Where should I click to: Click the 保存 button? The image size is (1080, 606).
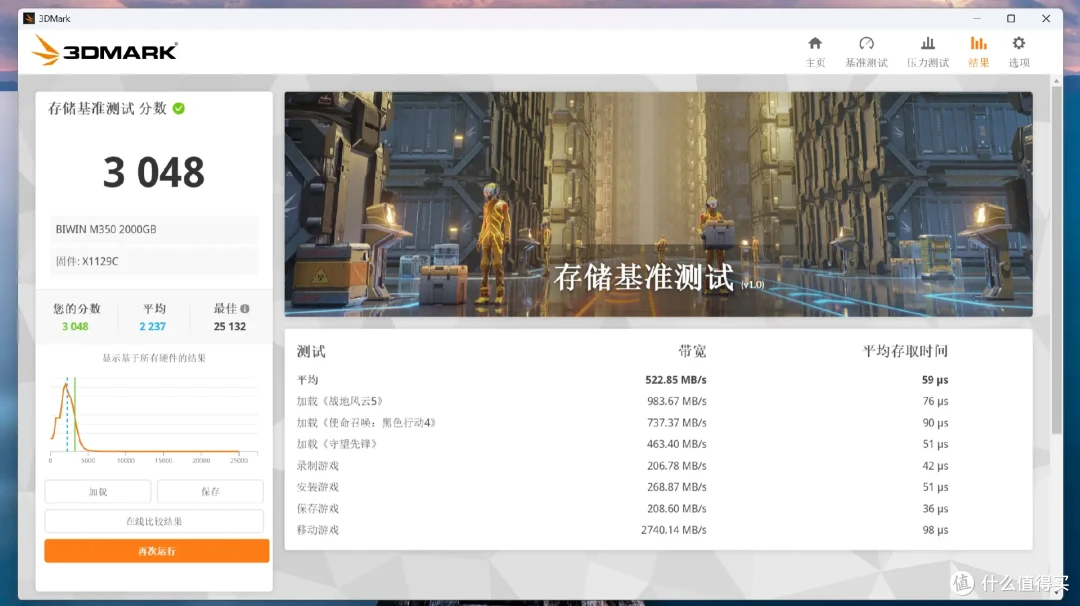point(210,492)
